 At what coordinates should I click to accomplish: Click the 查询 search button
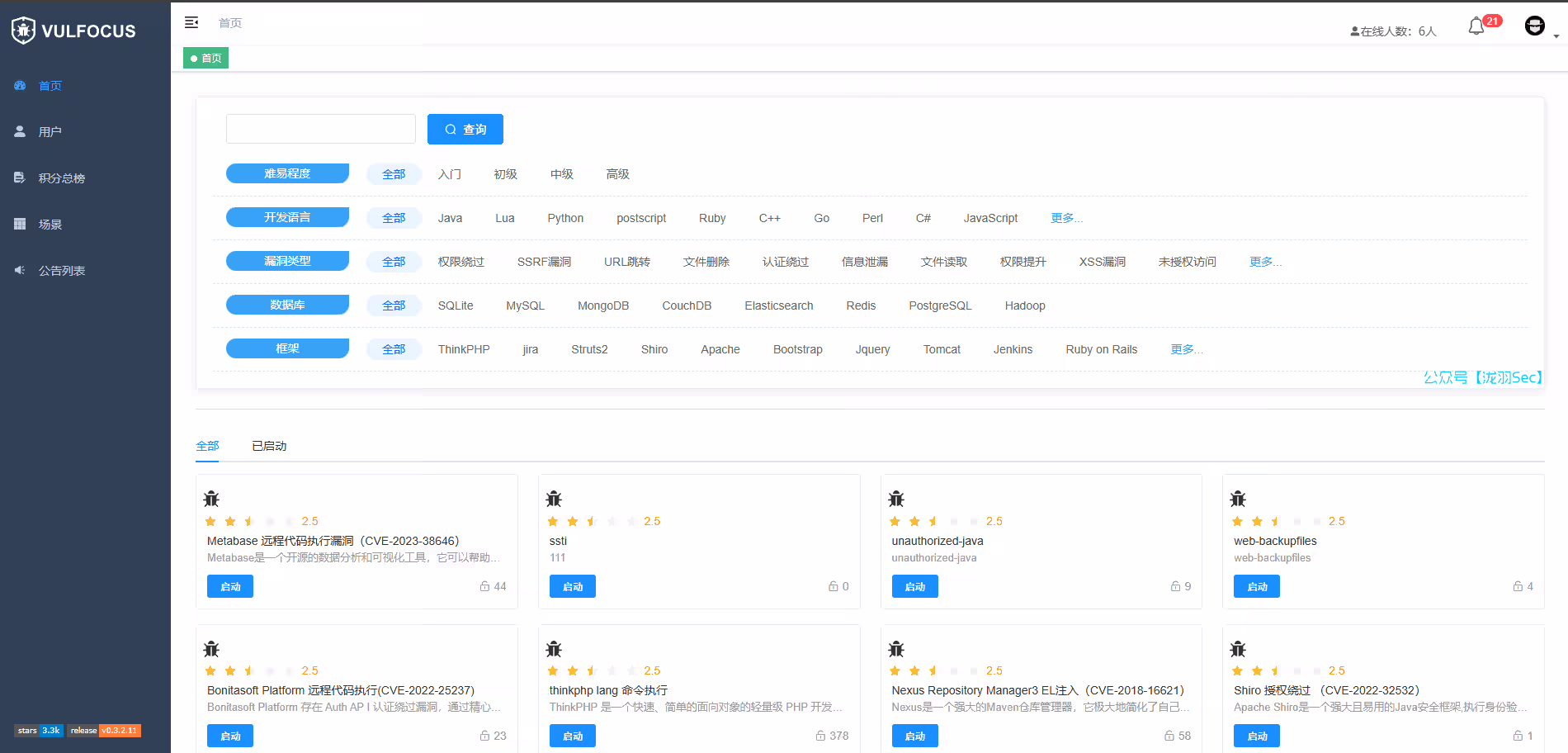(465, 130)
